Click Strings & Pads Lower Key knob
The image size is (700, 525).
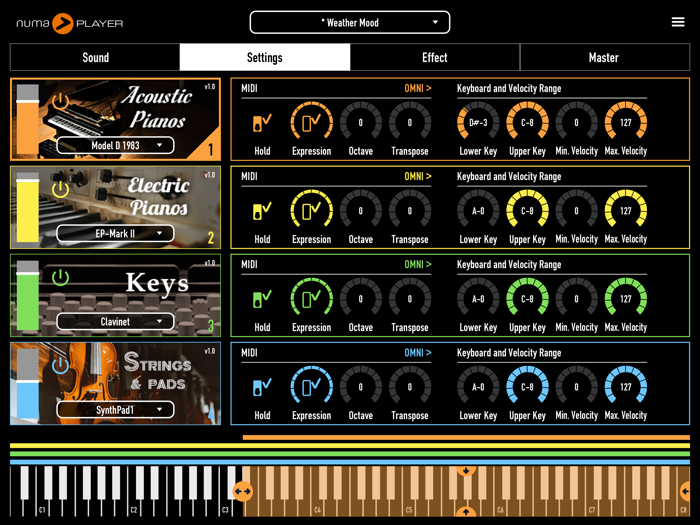pos(478,387)
